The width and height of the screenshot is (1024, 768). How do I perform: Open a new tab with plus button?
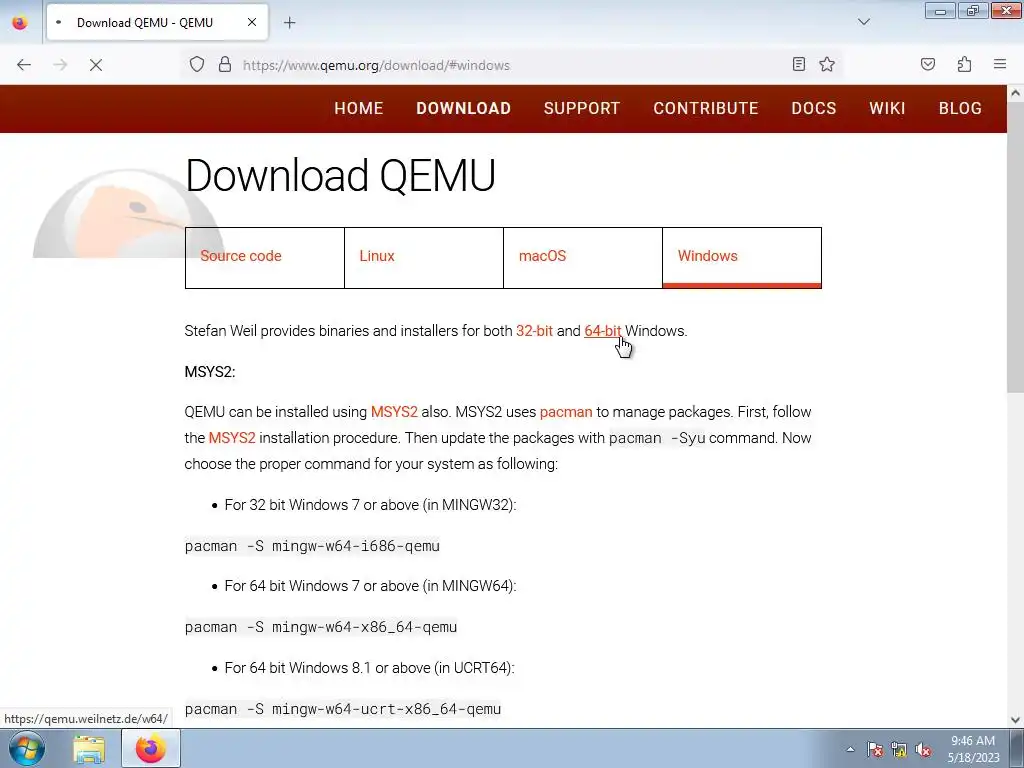[x=289, y=23]
